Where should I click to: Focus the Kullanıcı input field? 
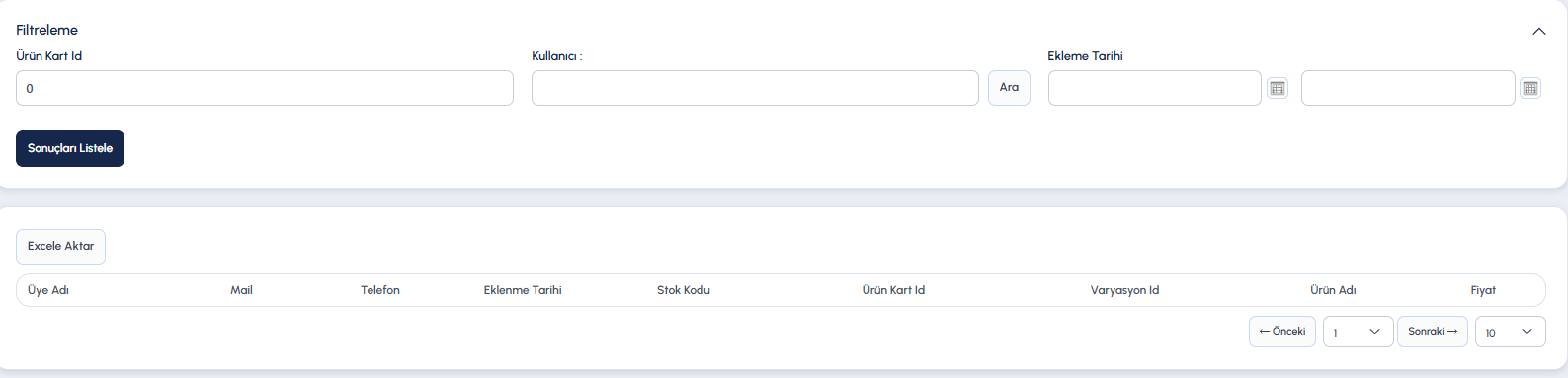755,88
